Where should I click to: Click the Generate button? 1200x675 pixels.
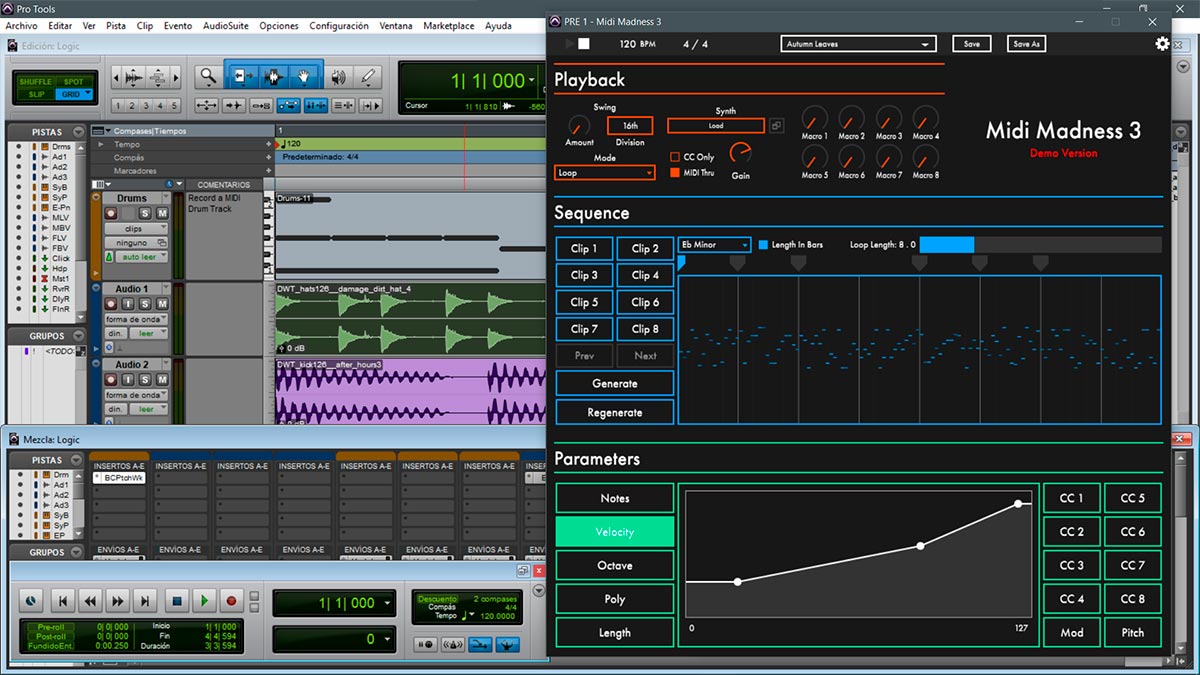pyautogui.click(x=615, y=384)
